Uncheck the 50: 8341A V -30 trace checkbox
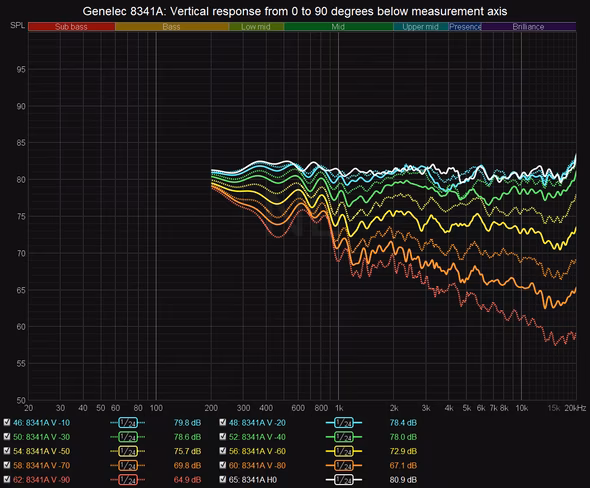 point(7,436)
